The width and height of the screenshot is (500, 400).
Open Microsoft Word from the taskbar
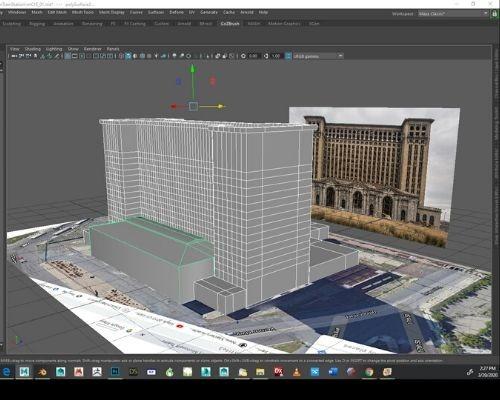click(x=333, y=372)
